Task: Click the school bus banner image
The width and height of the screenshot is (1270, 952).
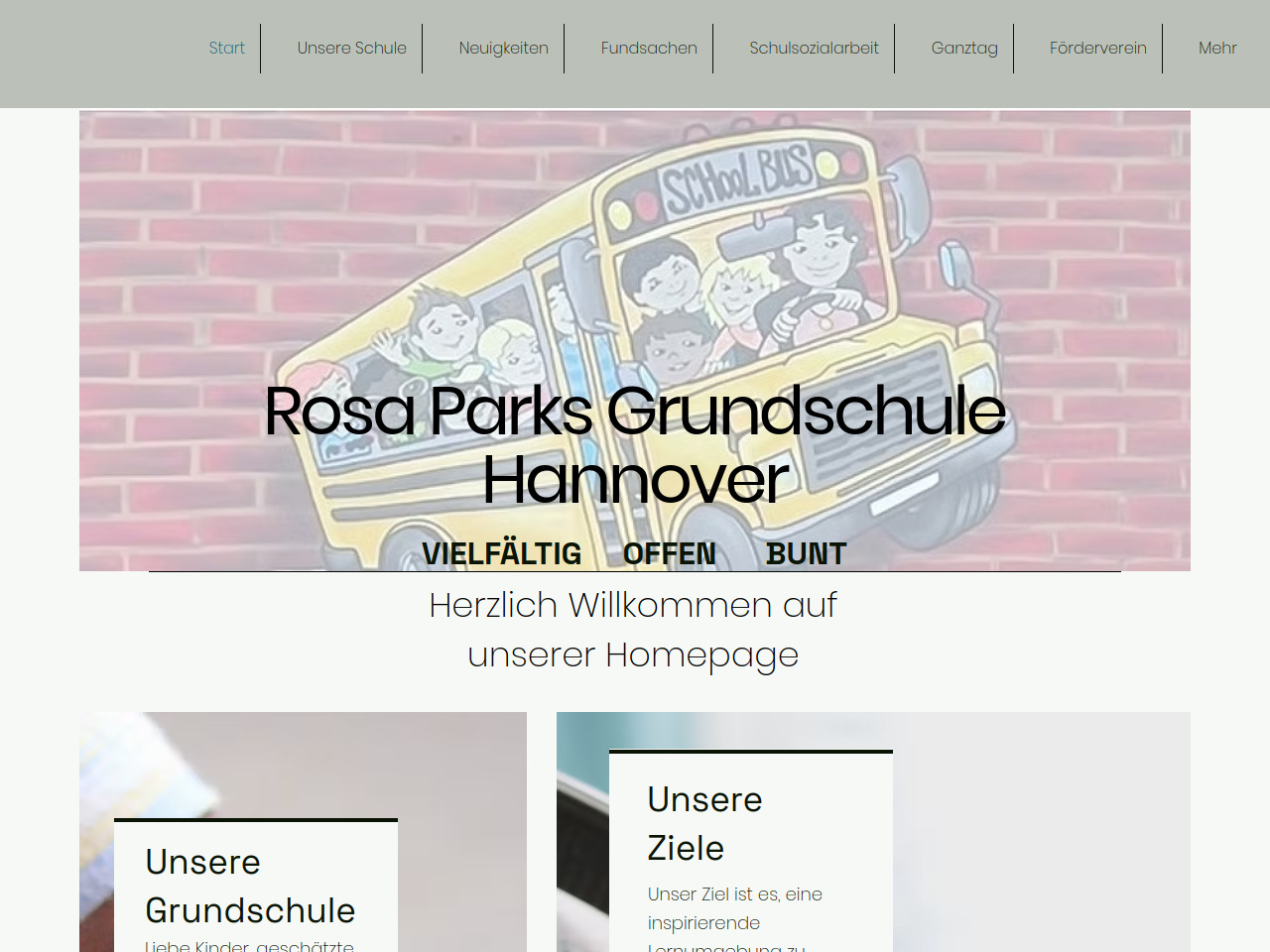Action: coord(635,248)
